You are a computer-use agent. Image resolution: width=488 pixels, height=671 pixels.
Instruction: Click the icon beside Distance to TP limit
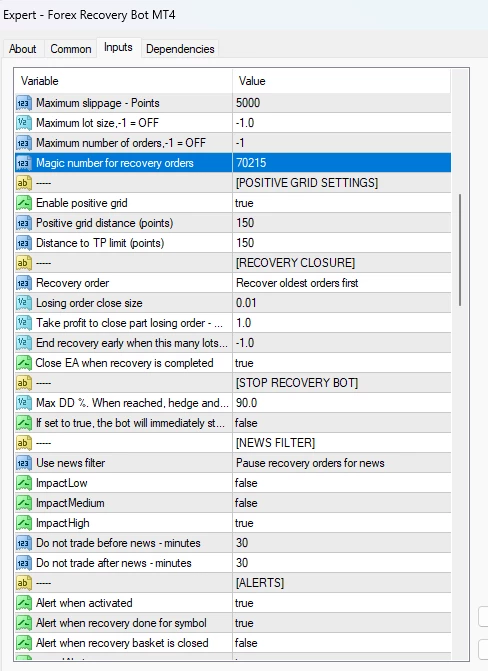(24, 243)
